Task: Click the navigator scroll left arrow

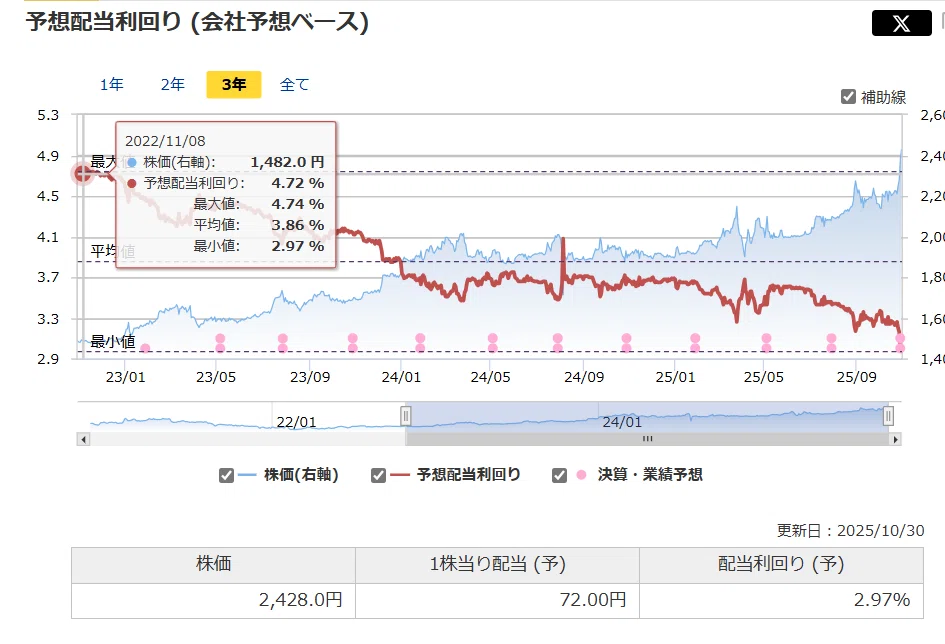Action: coord(84,439)
